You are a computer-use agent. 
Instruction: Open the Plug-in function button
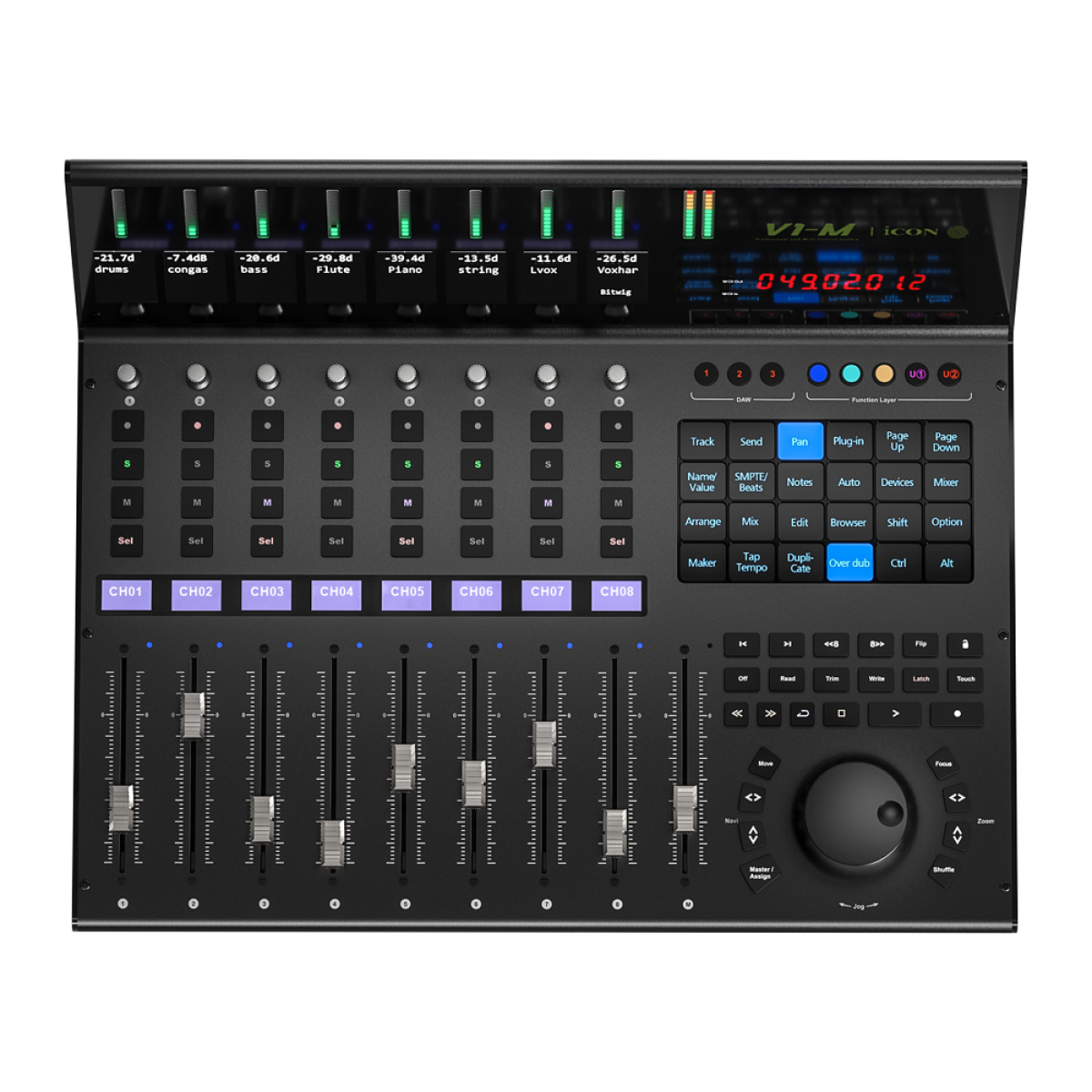click(x=848, y=441)
